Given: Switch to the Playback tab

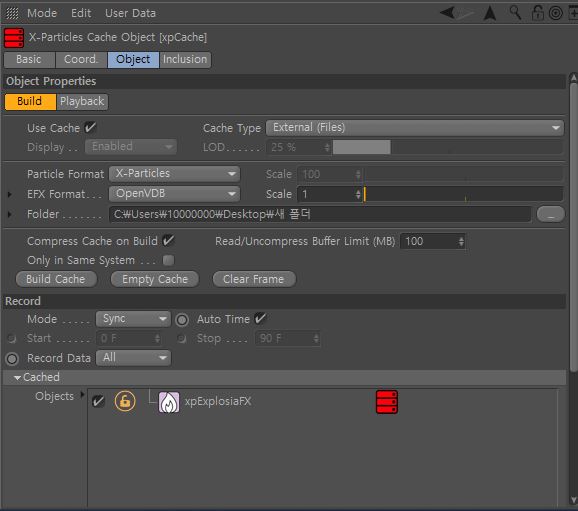Looking at the screenshot, I should (82, 101).
